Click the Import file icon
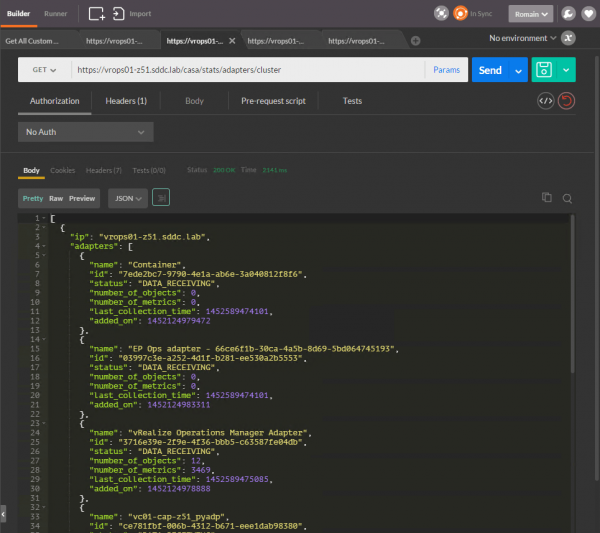Screen dimensions: 600x533 (118, 14)
